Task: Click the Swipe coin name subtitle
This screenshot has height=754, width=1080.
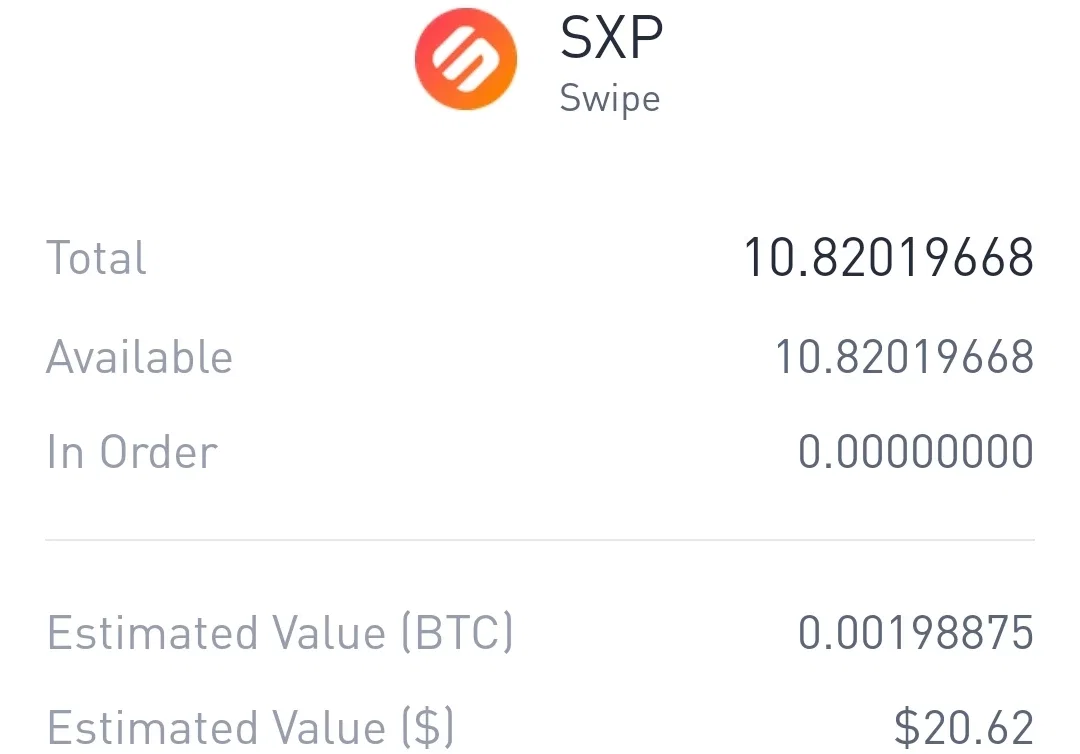Action: tap(610, 98)
